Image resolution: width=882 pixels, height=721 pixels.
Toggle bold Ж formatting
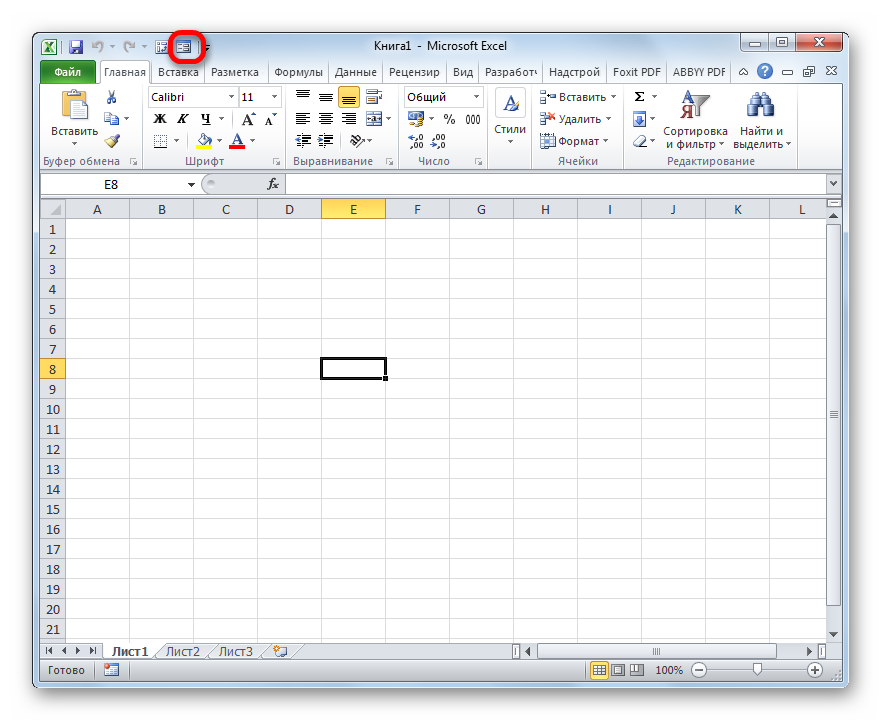point(160,119)
